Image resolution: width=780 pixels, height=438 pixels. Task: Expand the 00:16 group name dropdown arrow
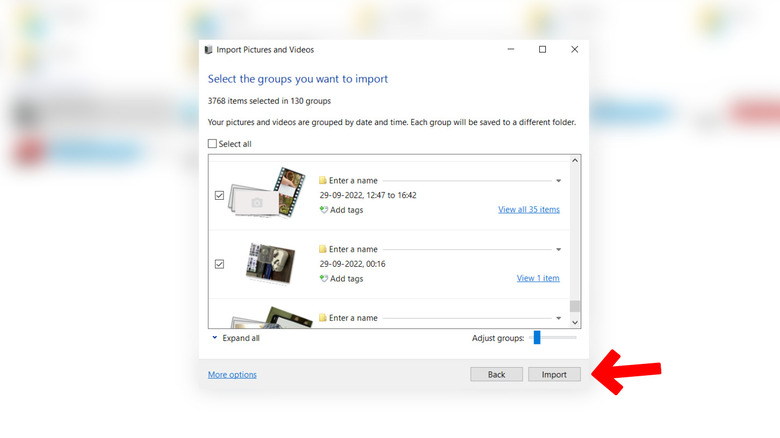[558, 249]
